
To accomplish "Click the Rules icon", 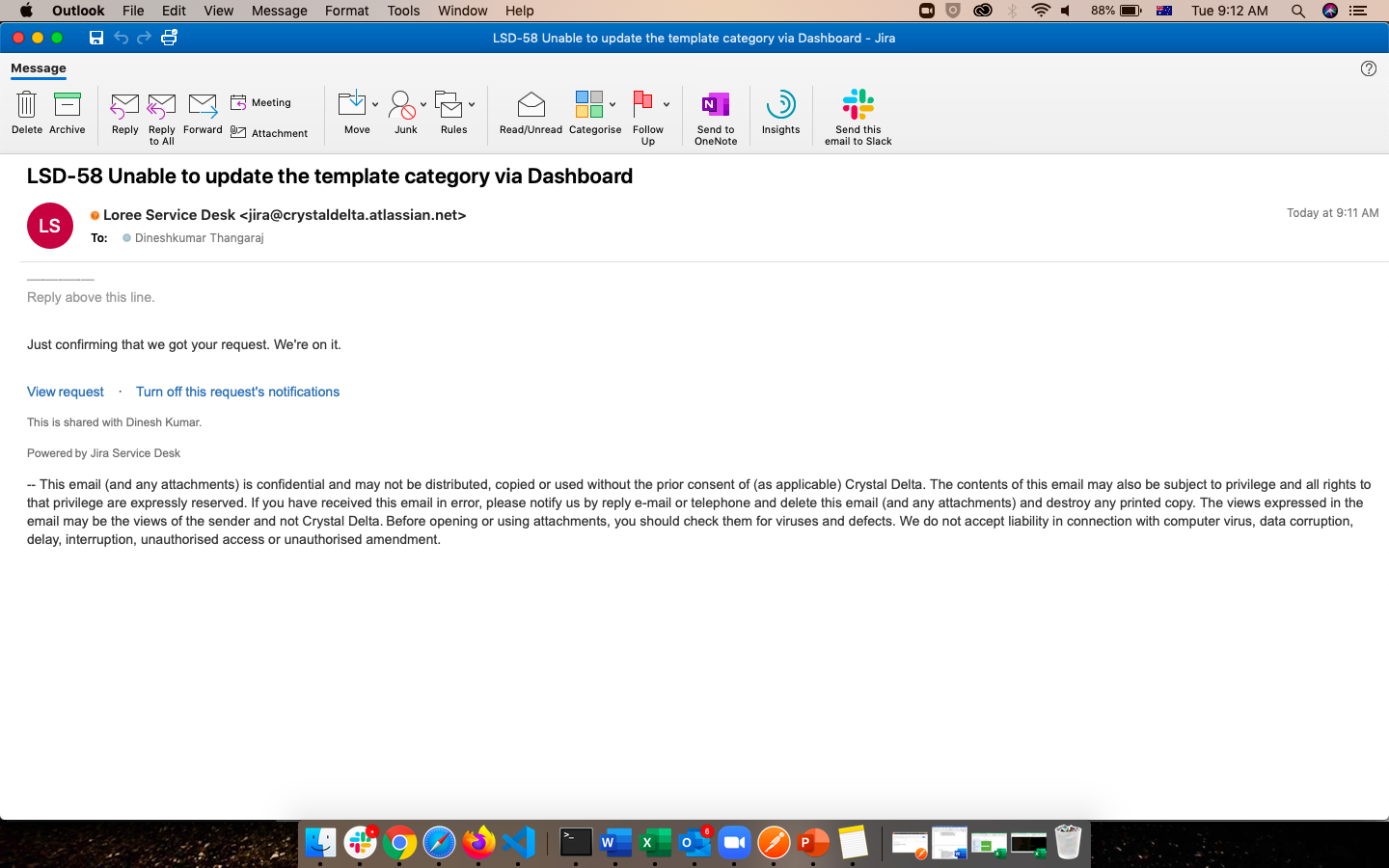I will 449,104.
